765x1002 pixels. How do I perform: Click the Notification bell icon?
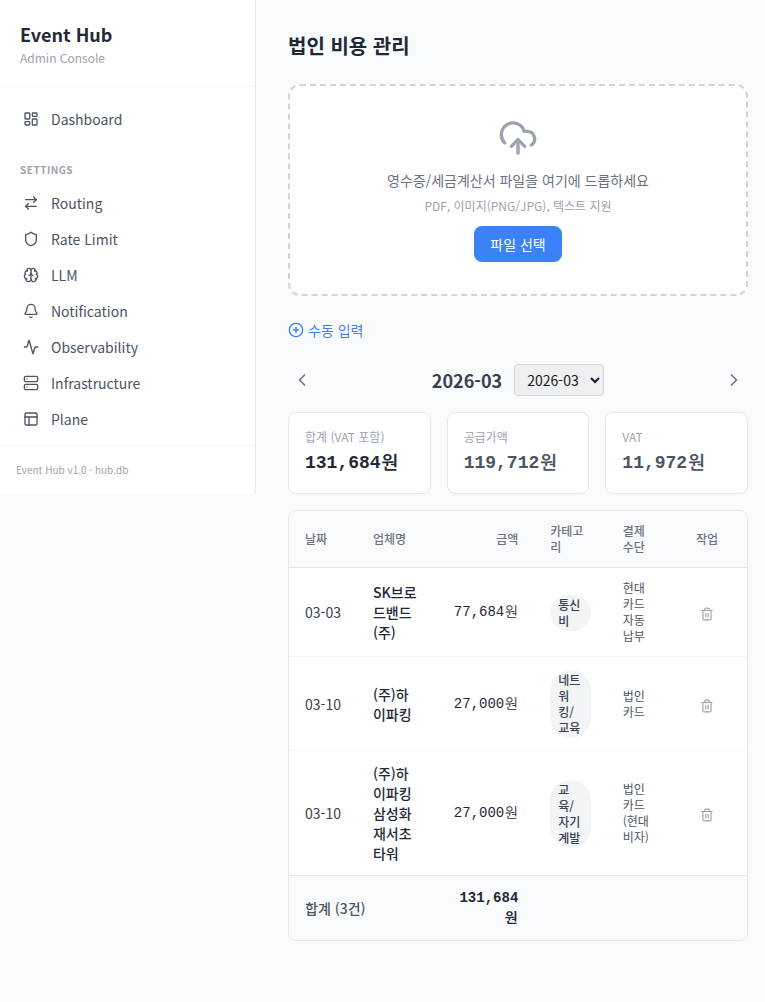tap(31, 312)
